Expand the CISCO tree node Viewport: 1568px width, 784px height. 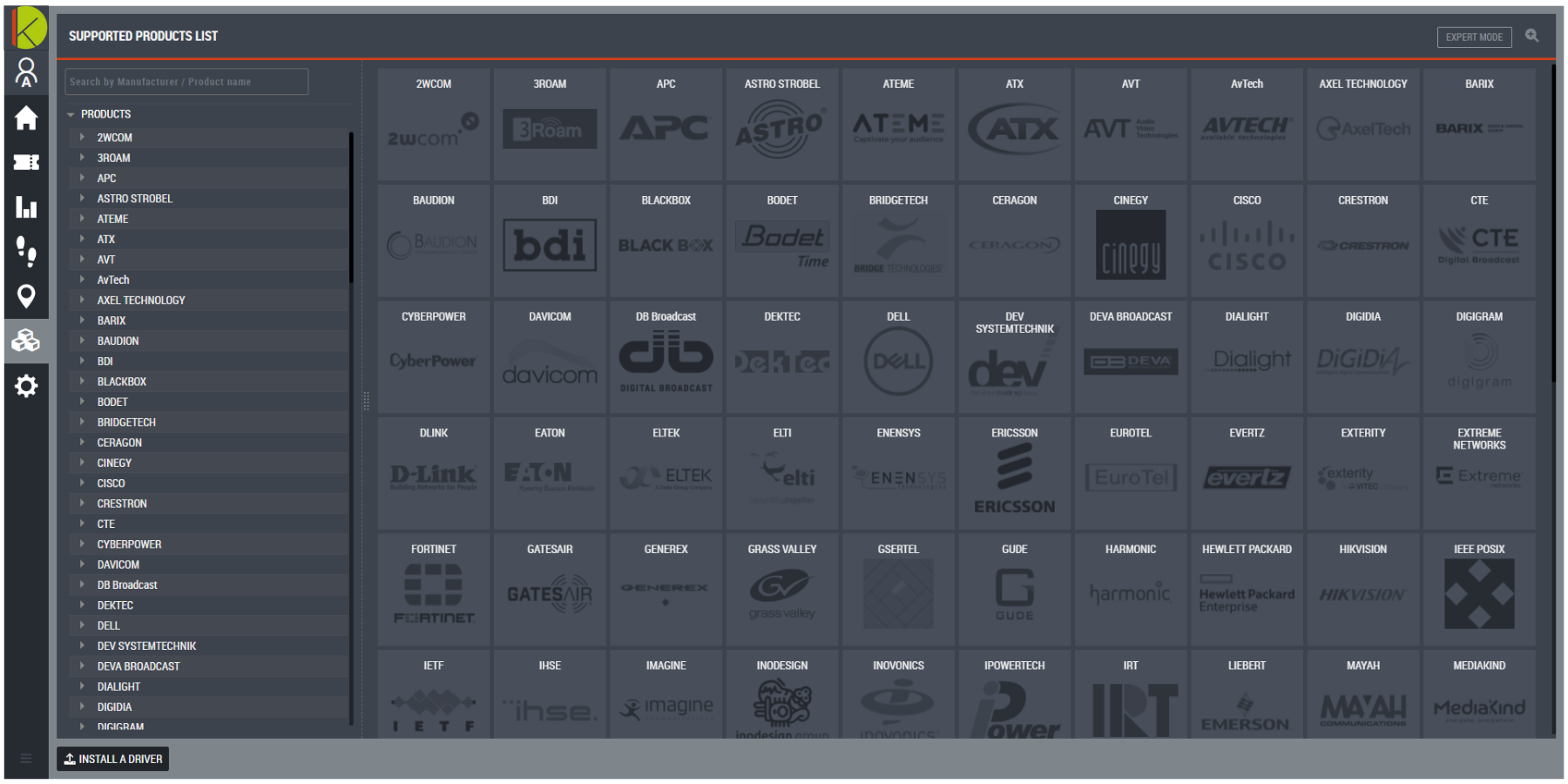[82, 483]
